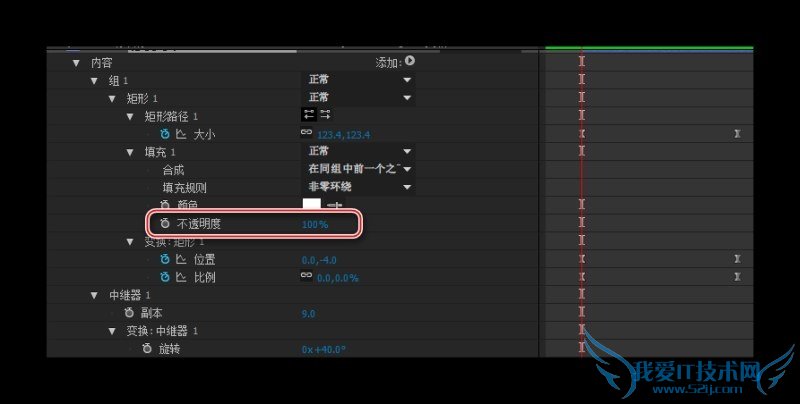Toggle the 旋转 stopwatch icon

click(x=147, y=349)
